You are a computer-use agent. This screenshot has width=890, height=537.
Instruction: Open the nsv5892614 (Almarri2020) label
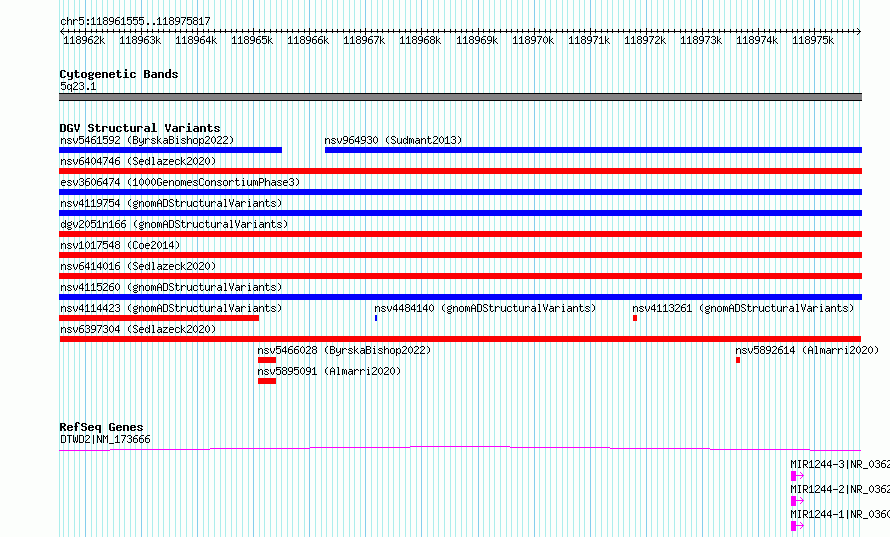coord(807,350)
